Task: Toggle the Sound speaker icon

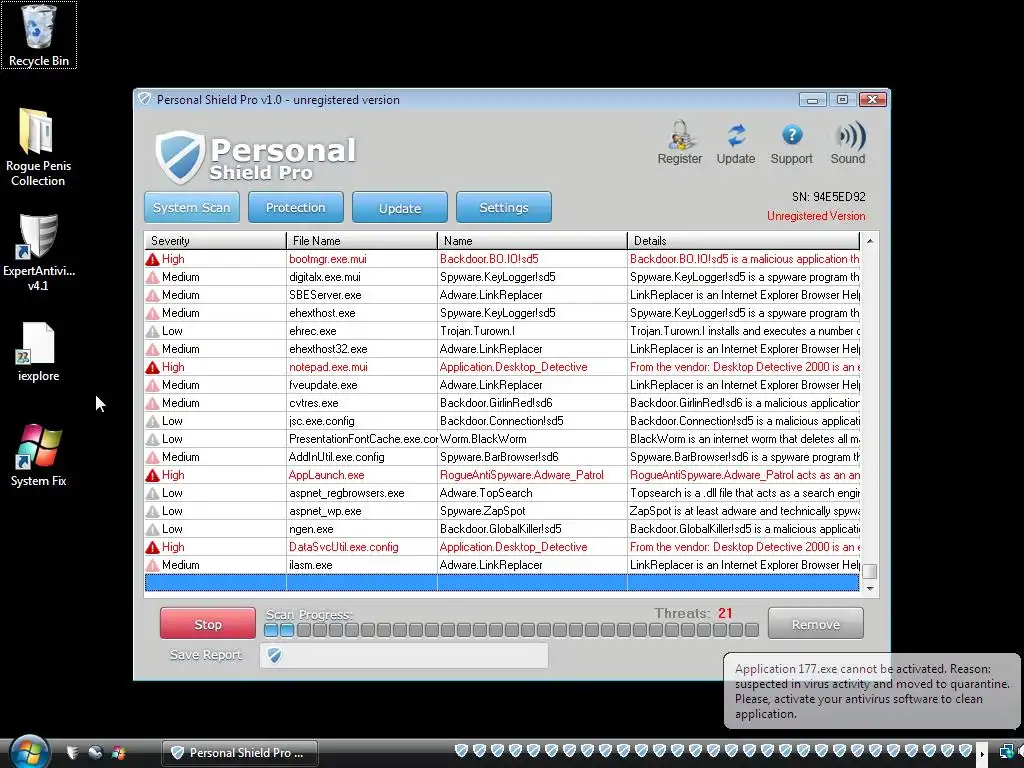Action: coord(848,142)
